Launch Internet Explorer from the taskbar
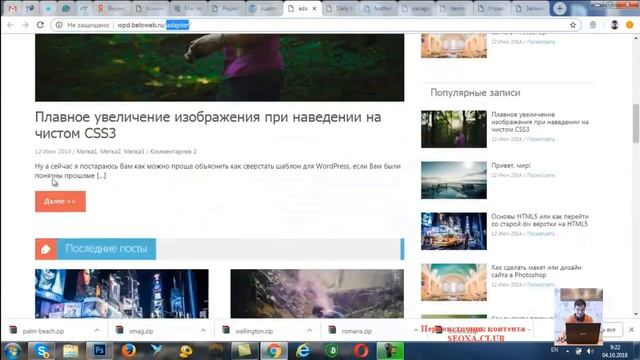Screen dimensions: 640x360 [303, 351]
